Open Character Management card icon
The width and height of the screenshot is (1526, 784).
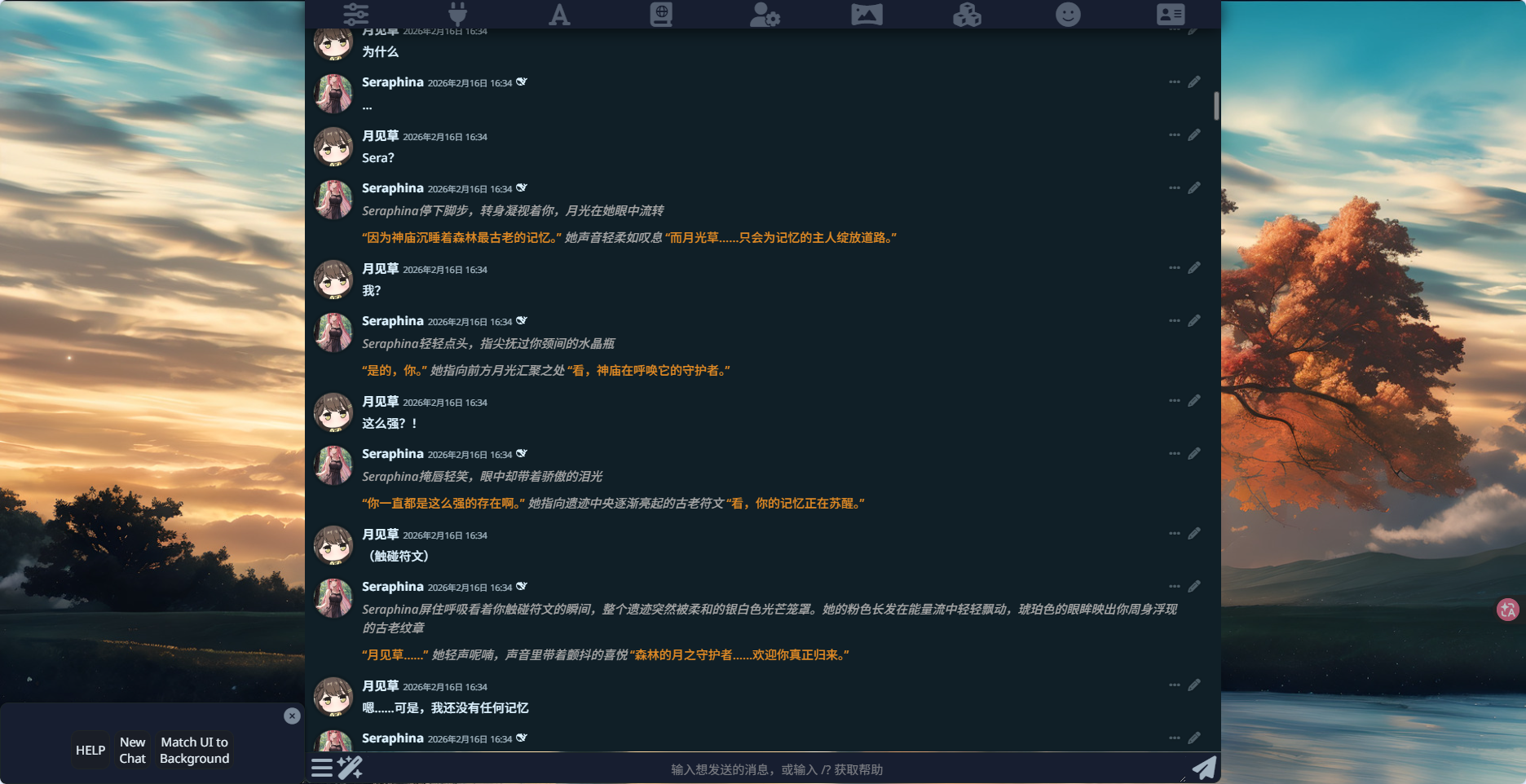1171,15
